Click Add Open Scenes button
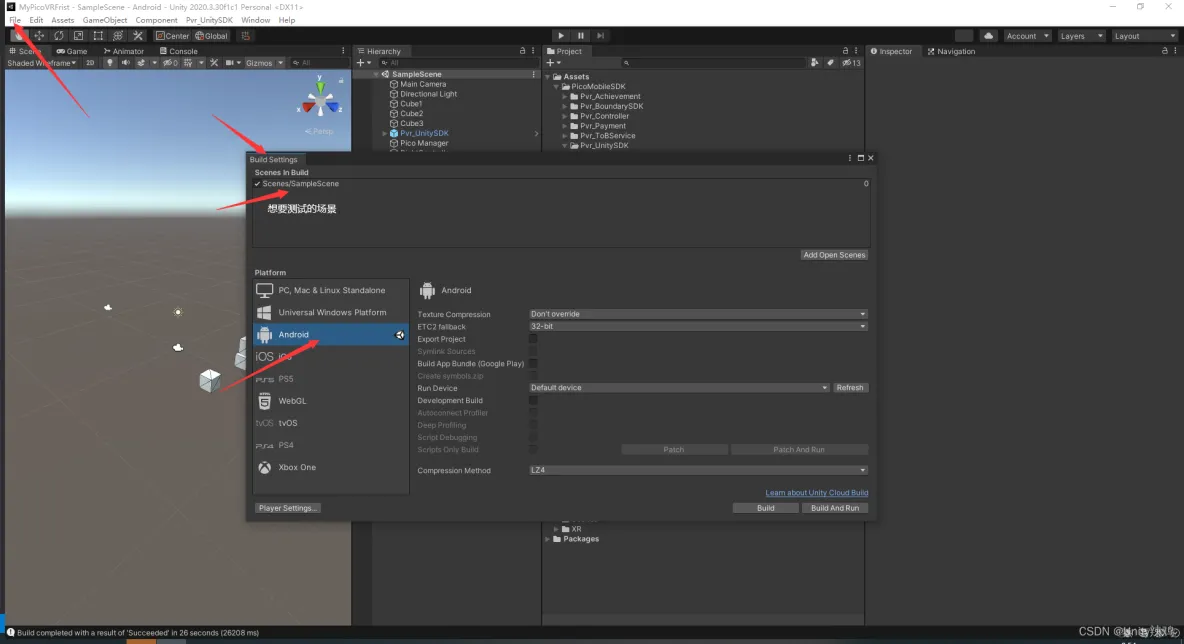This screenshot has height=644, width=1184. pyautogui.click(x=834, y=254)
